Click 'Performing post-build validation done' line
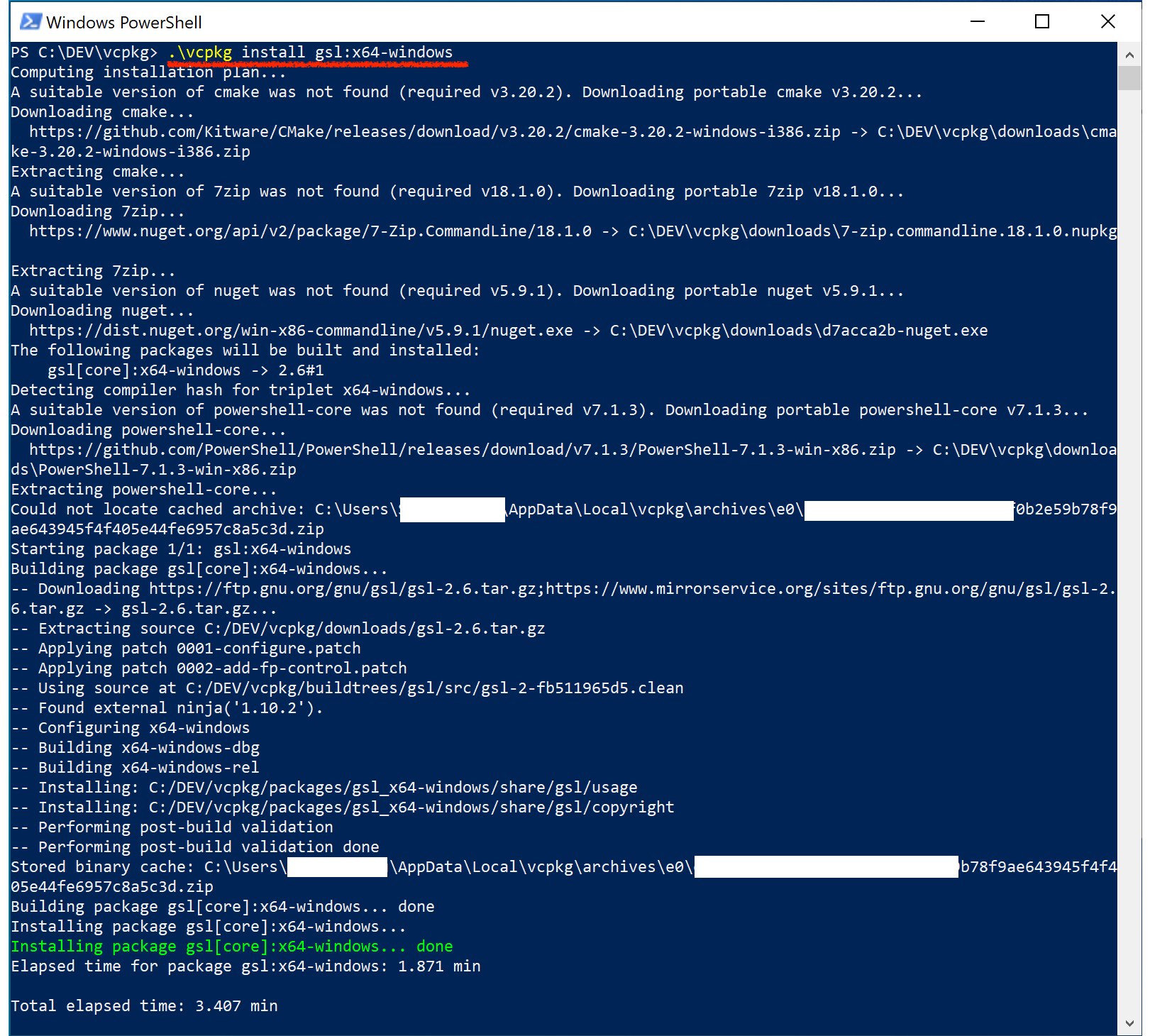The image size is (1150, 1036). point(195,847)
